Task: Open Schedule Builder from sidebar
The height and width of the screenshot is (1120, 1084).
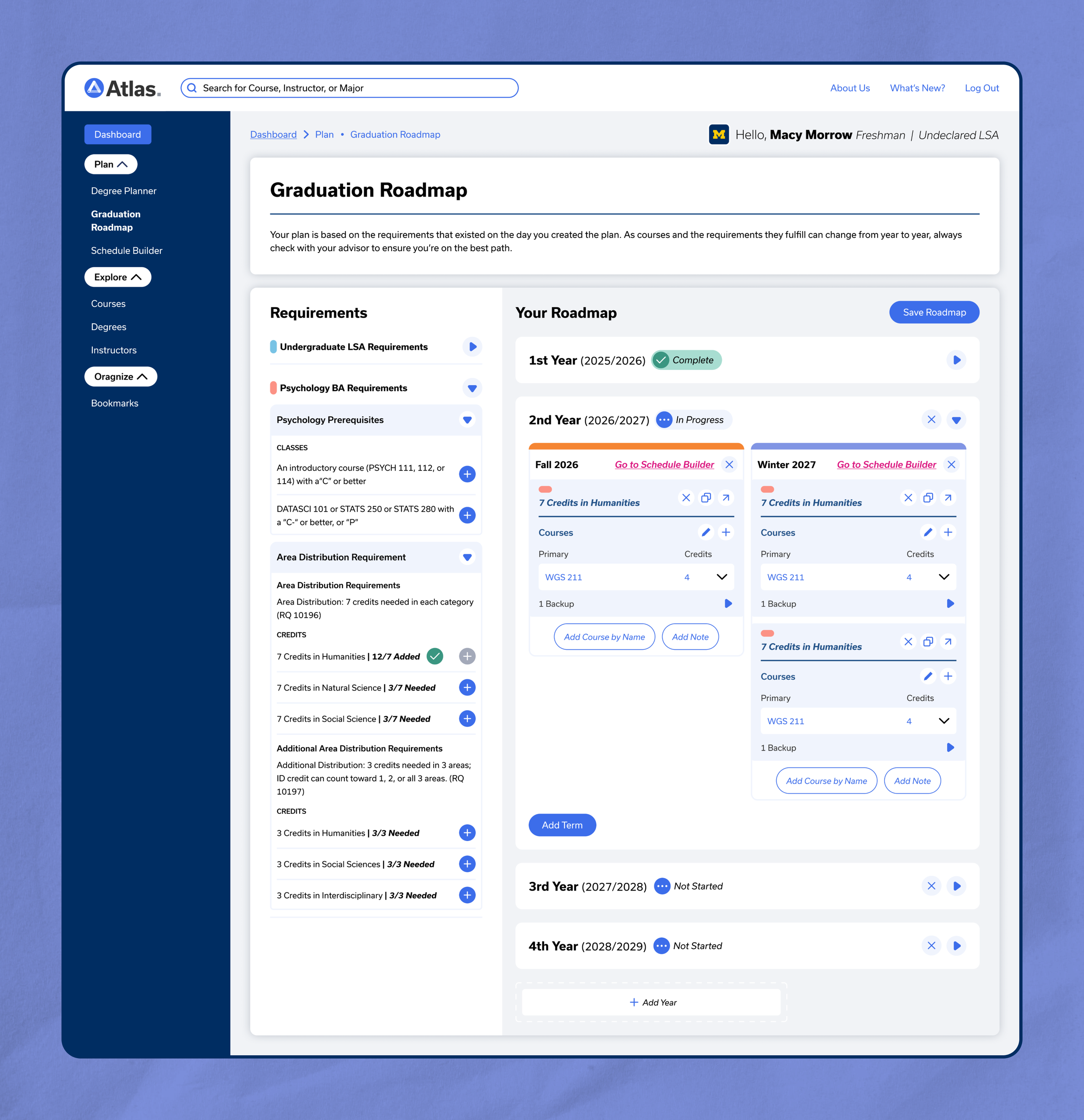Action: pyautogui.click(x=126, y=251)
